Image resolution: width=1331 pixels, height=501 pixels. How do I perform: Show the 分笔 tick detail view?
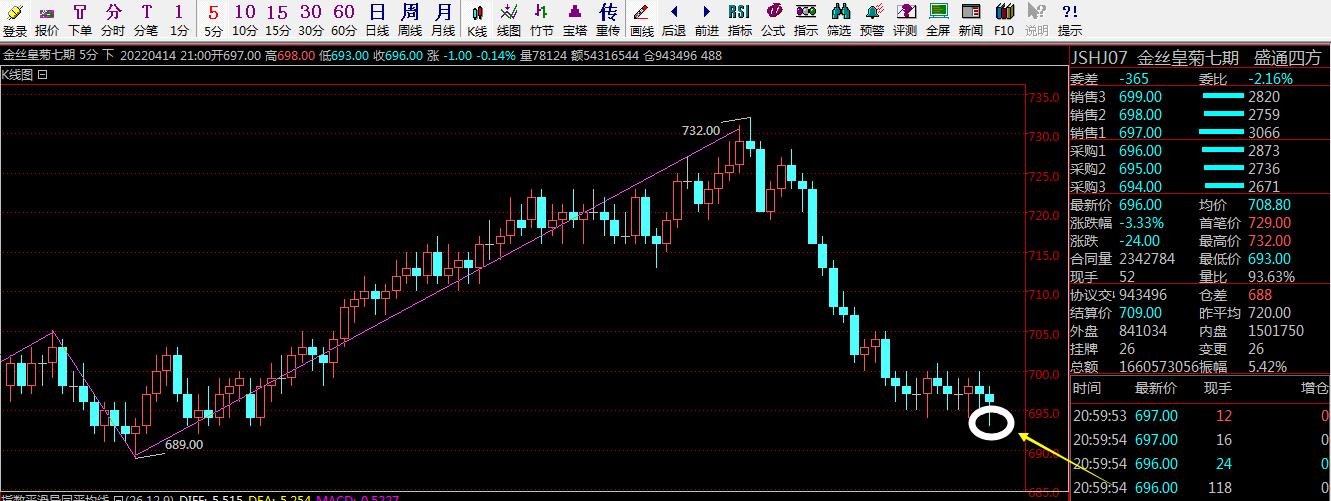(146, 19)
